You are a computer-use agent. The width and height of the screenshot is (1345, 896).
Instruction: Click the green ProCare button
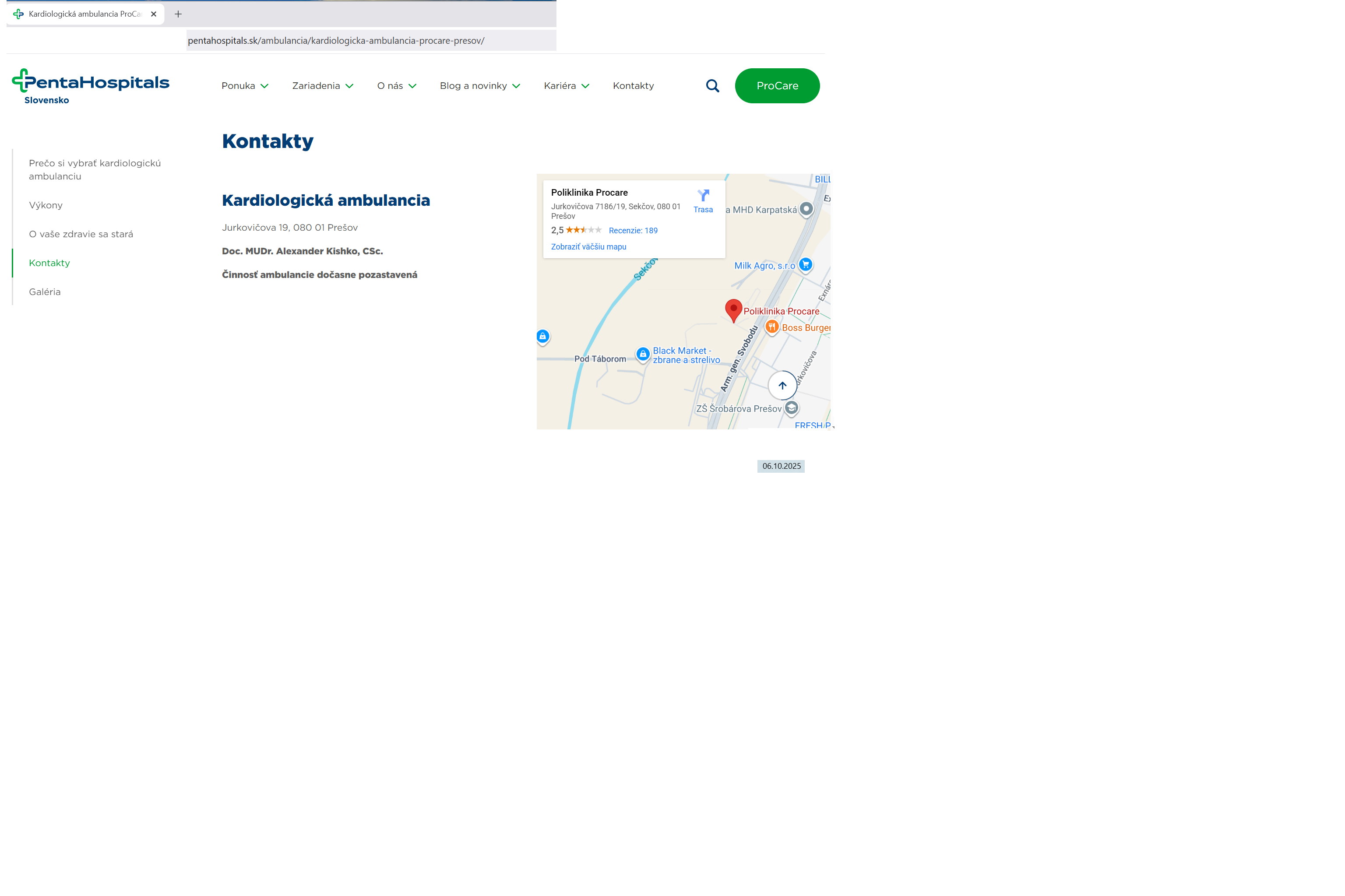pos(777,86)
